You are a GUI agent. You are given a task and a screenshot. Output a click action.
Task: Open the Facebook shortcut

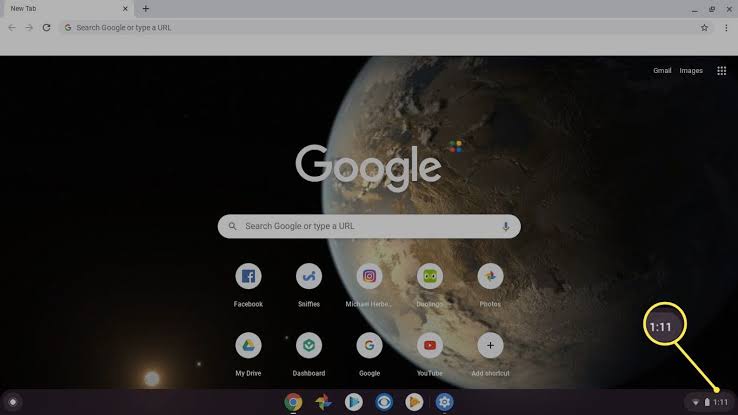click(248, 277)
